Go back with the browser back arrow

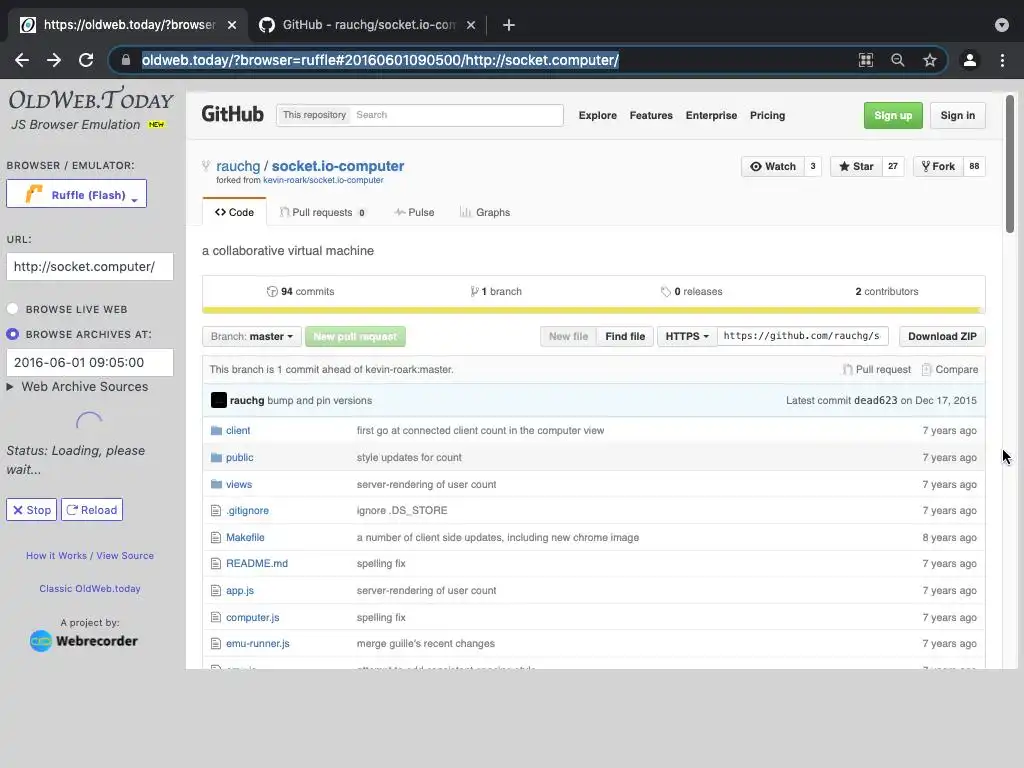pyautogui.click(x=22, y=60)
